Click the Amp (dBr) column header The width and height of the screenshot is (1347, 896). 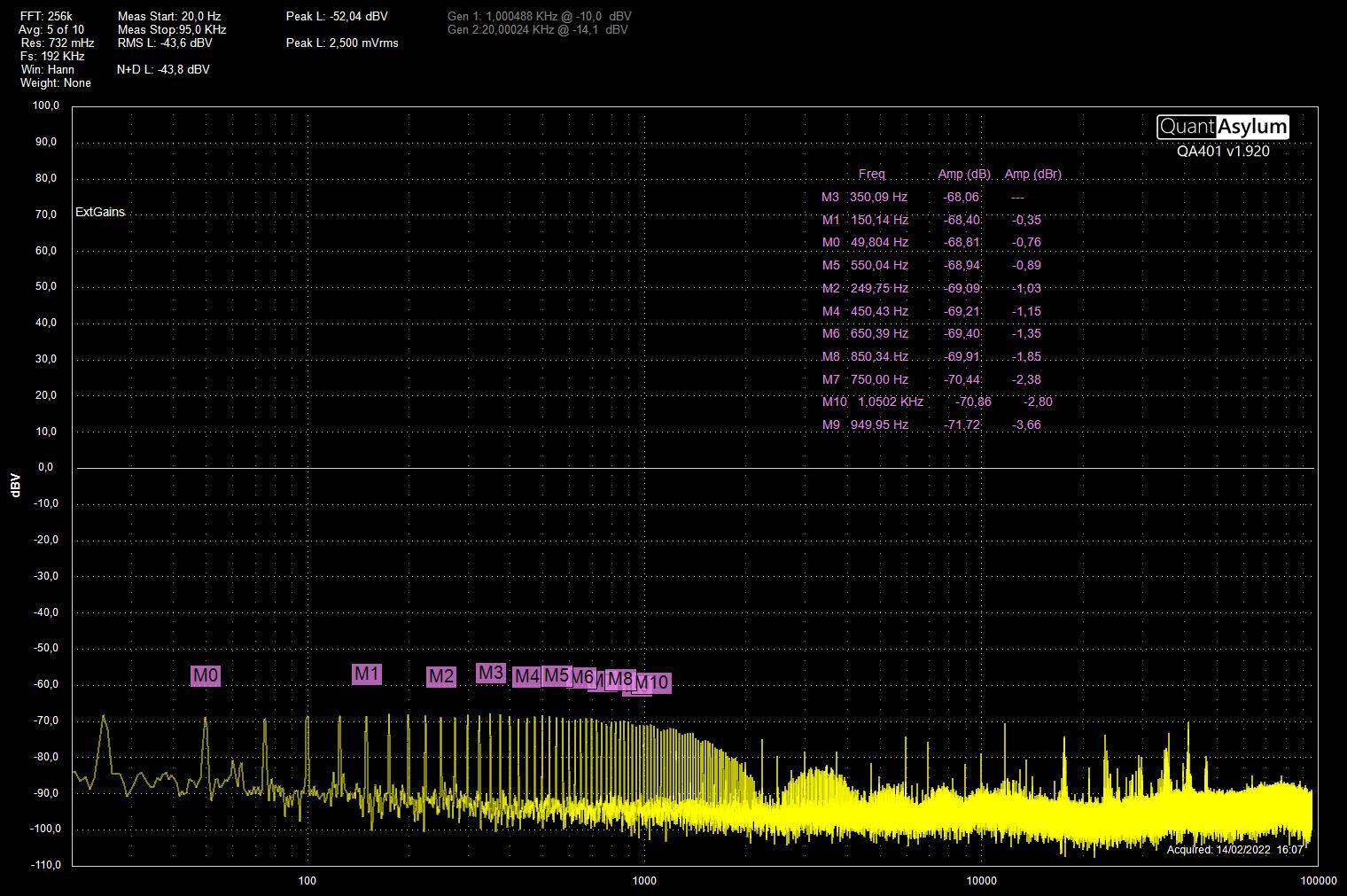[x=1032, y=174]
